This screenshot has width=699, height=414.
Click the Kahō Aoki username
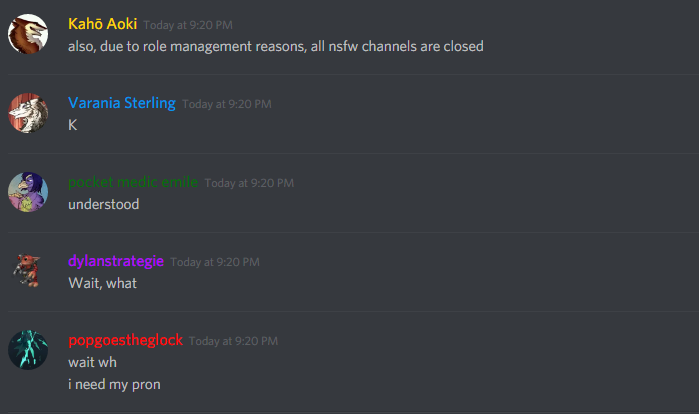pyautogui.click(x=102, y=24)
